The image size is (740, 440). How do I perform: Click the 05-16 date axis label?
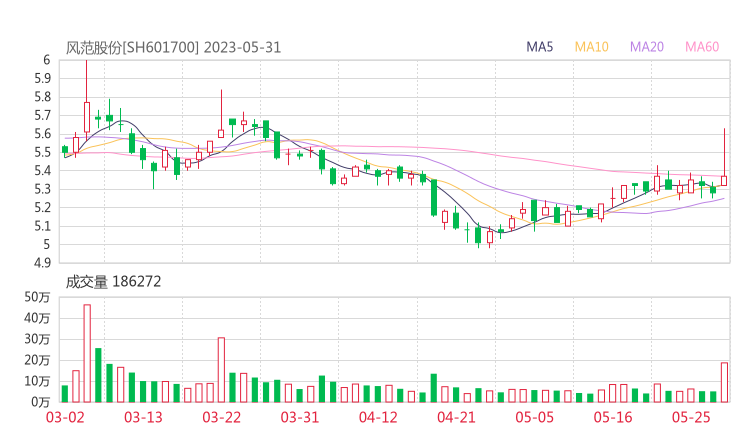pyautogui.click(x=613, y=417)
